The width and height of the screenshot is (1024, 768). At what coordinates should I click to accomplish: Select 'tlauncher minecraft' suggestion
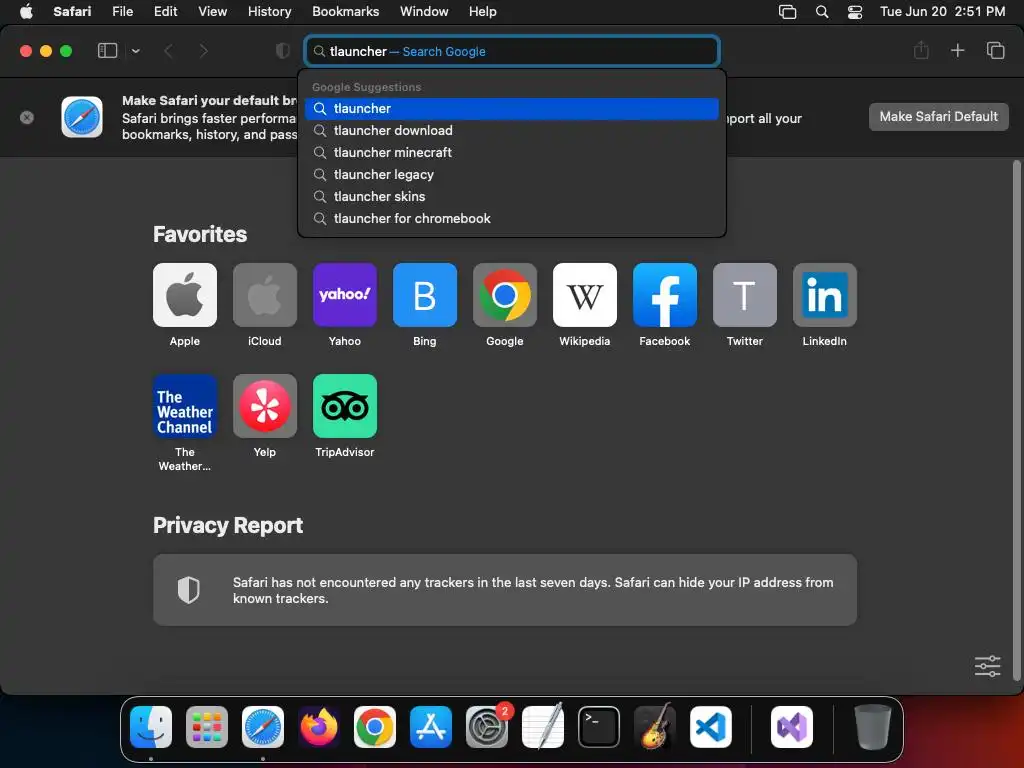pyautogui.click(x=512, y=153)
